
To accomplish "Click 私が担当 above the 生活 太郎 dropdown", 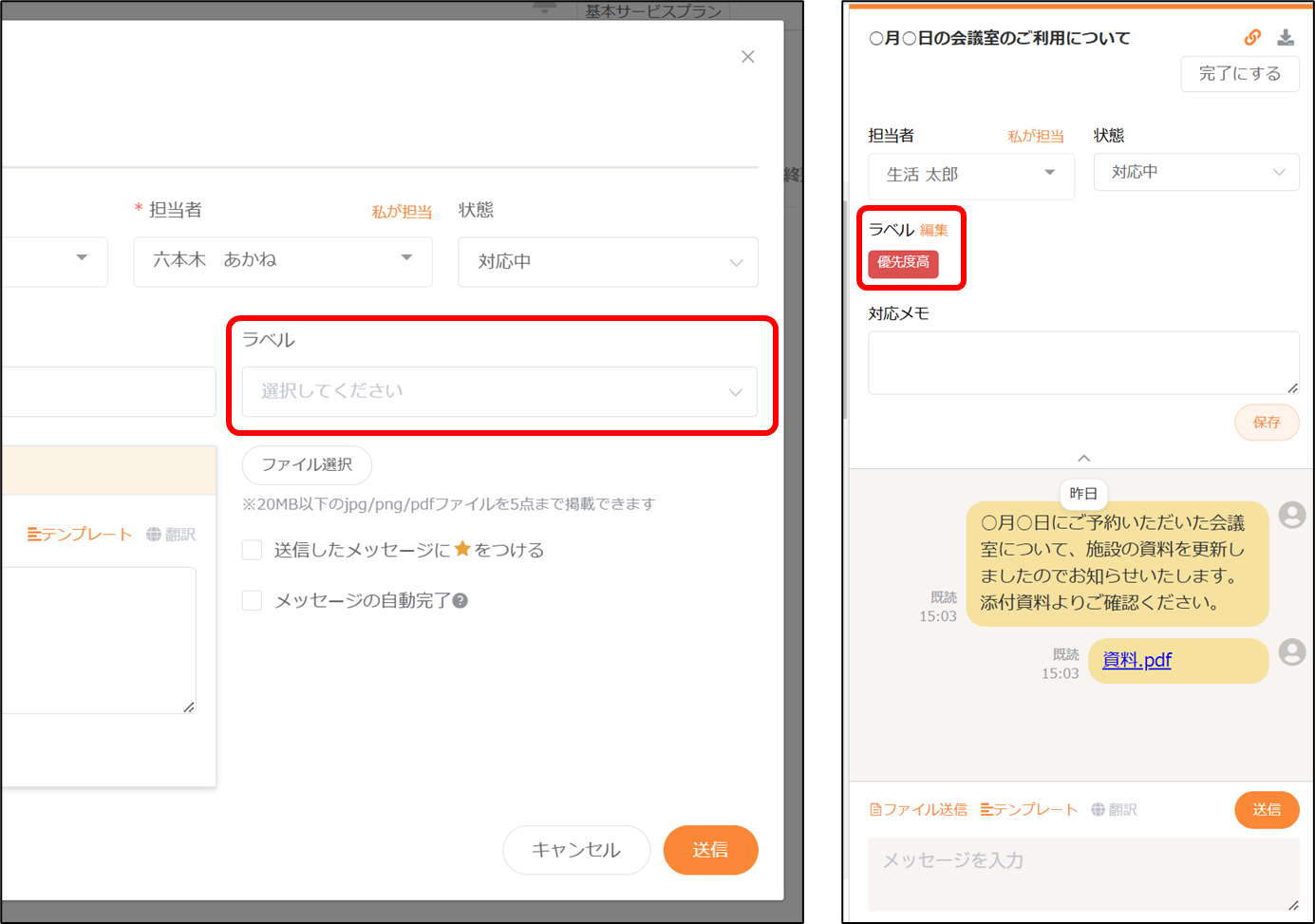I will 1036,136.
